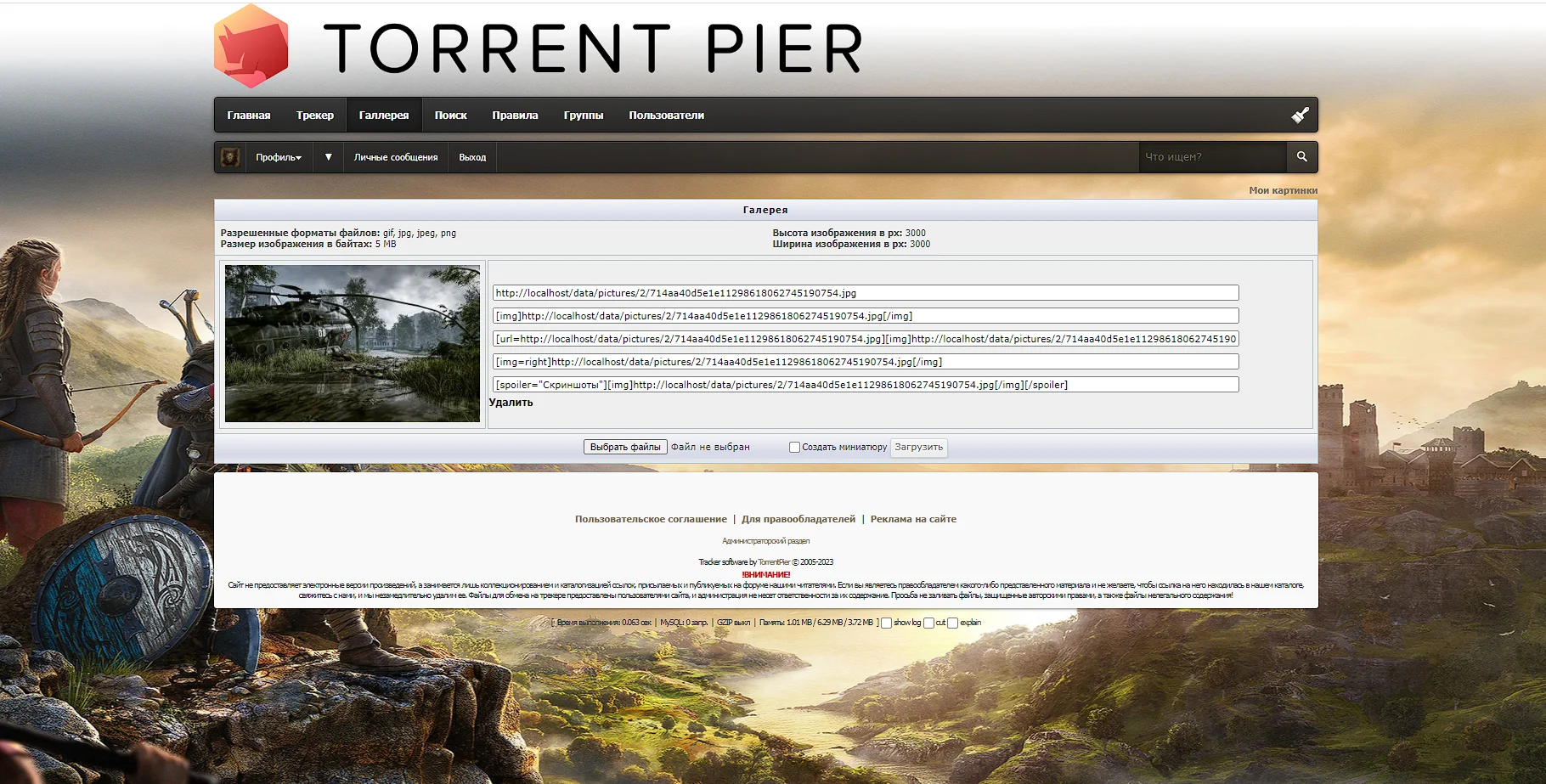Click the Torrent Pier logo icon
The height and width of the screenshot is (784, 1546).
click(251, 46)
